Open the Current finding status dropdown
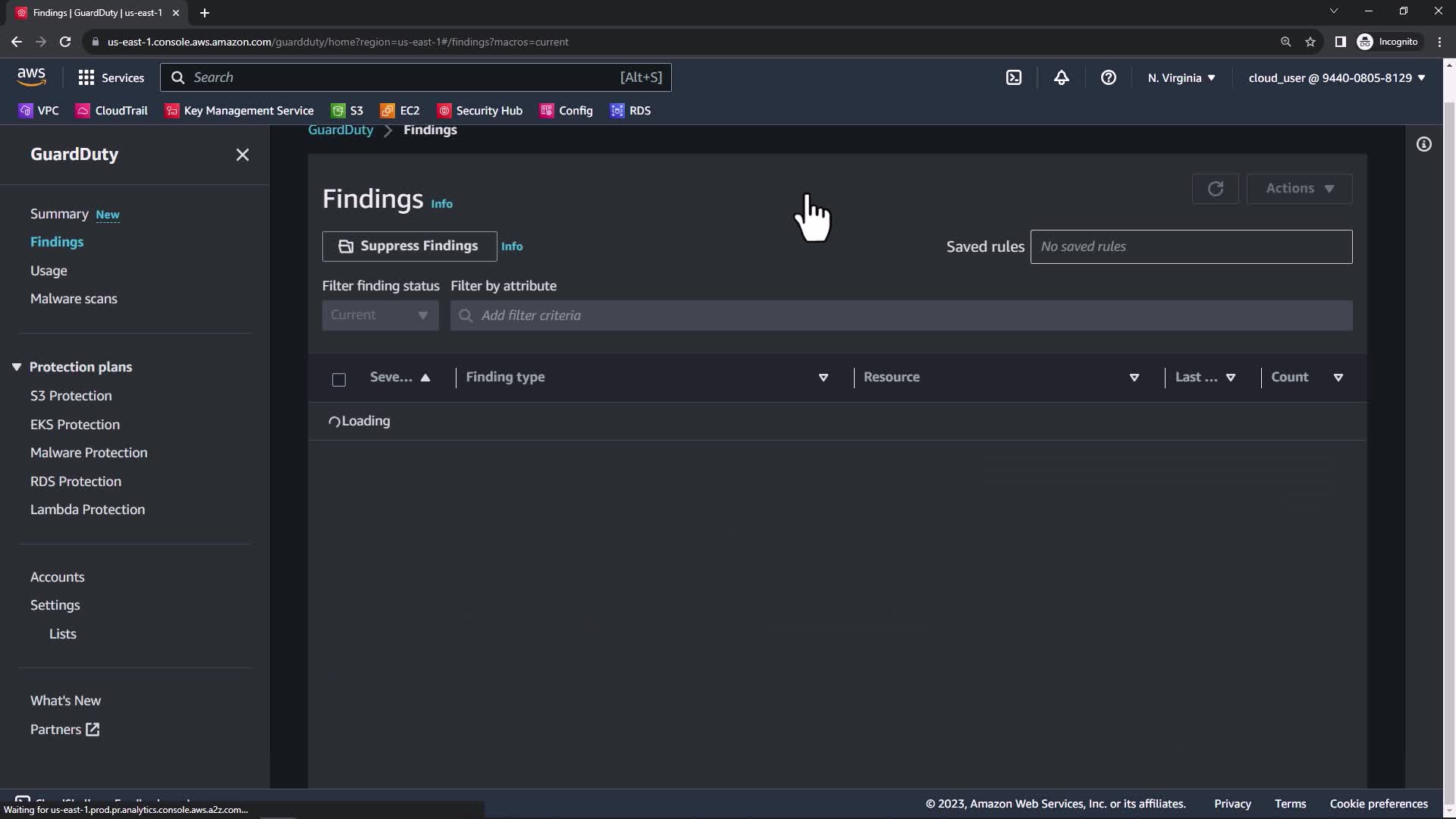Screen dimensions: 1456x819 tap(380, 315)
